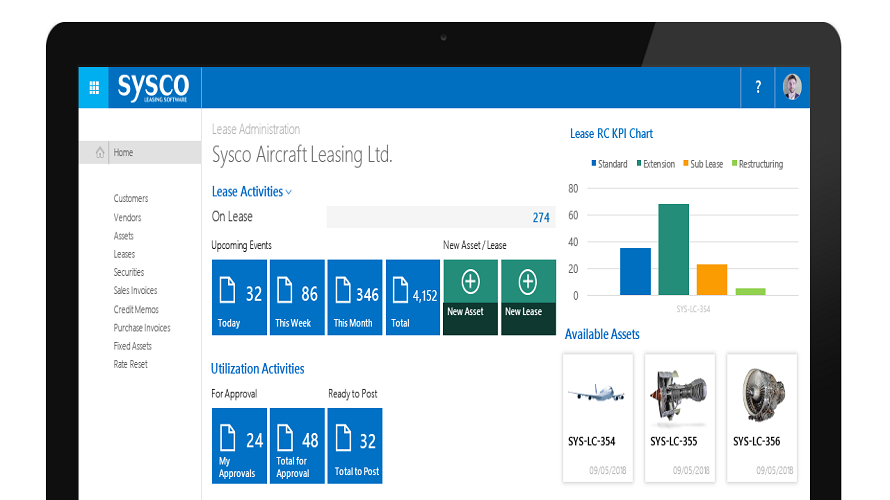
Task: Open Vendors in the sidebar
Action: [127, 217]
